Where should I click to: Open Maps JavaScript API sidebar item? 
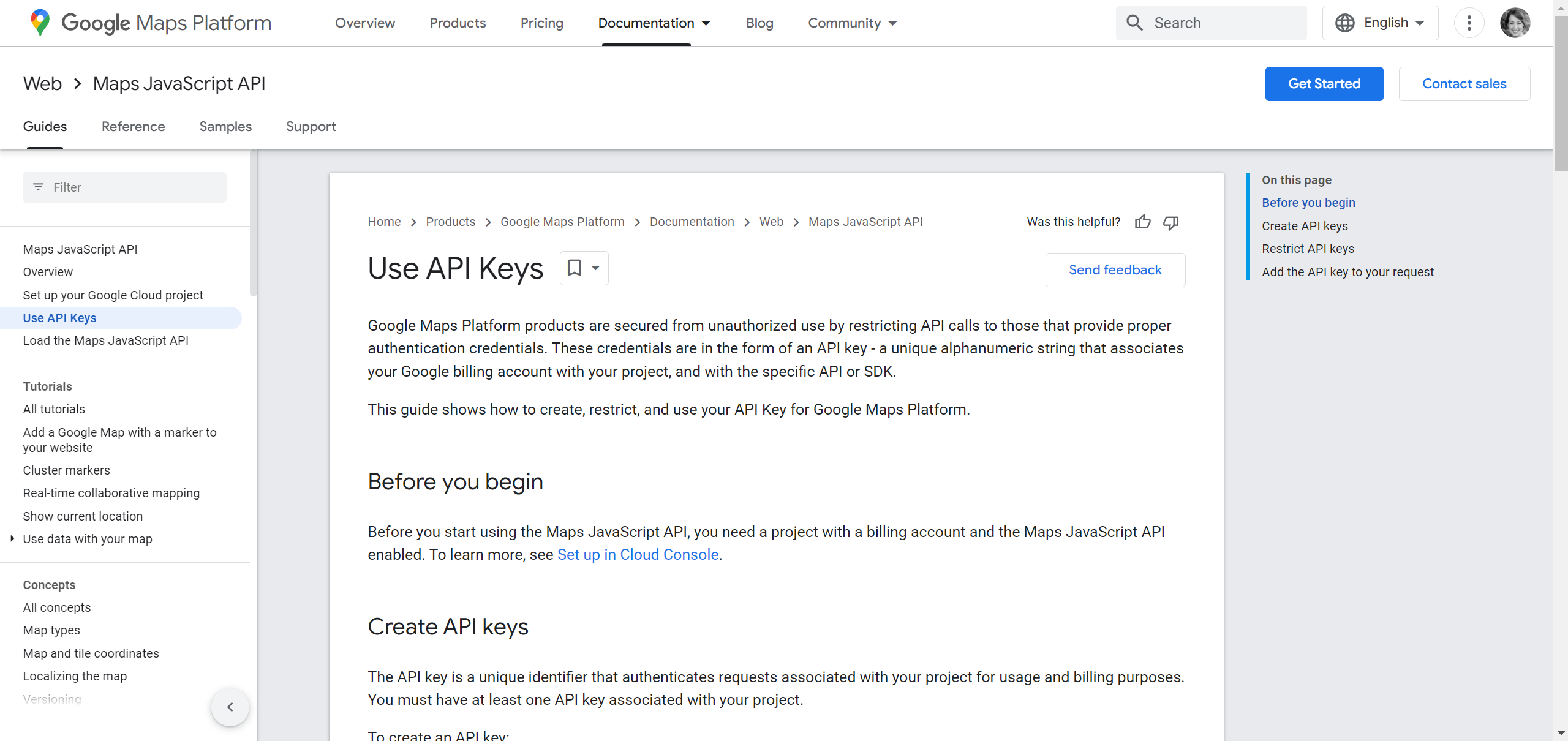click(x=80, y=249)
